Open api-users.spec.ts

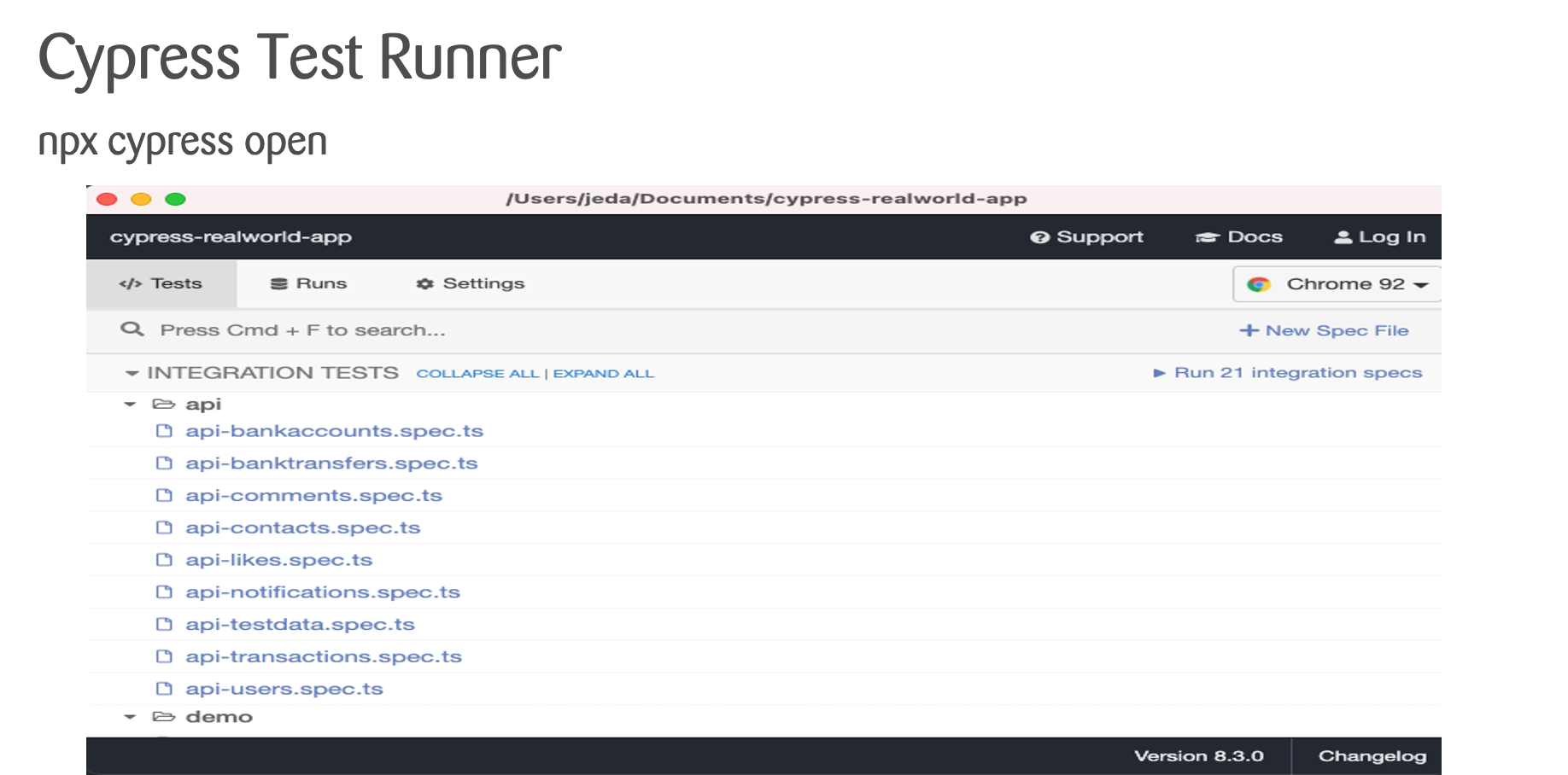(284, 689)
